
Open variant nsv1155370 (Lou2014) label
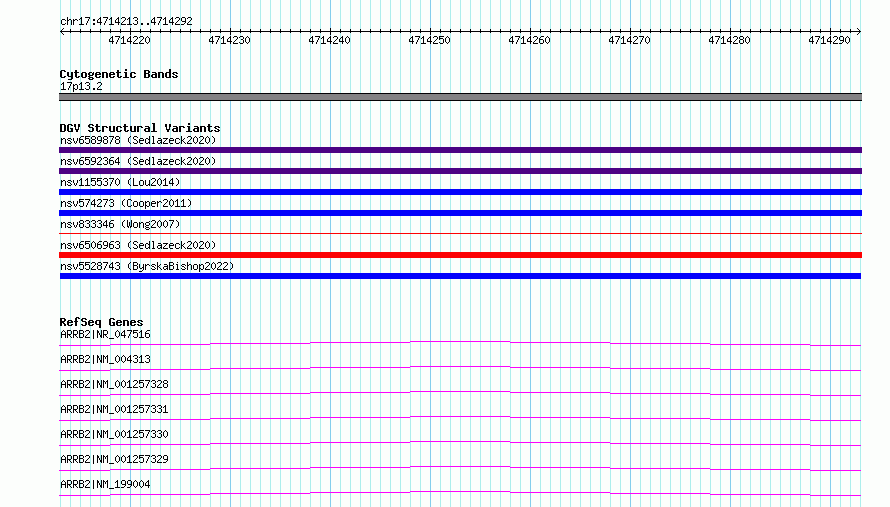tap(120, 182)
